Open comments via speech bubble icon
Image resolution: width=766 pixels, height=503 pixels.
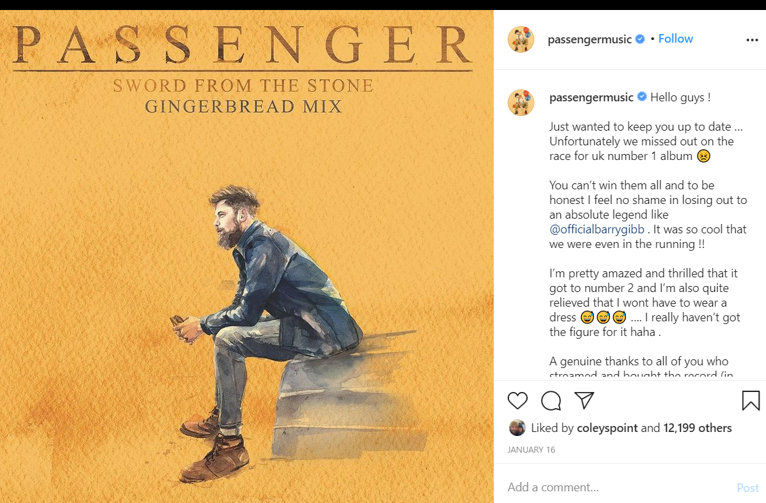[551, 401]
